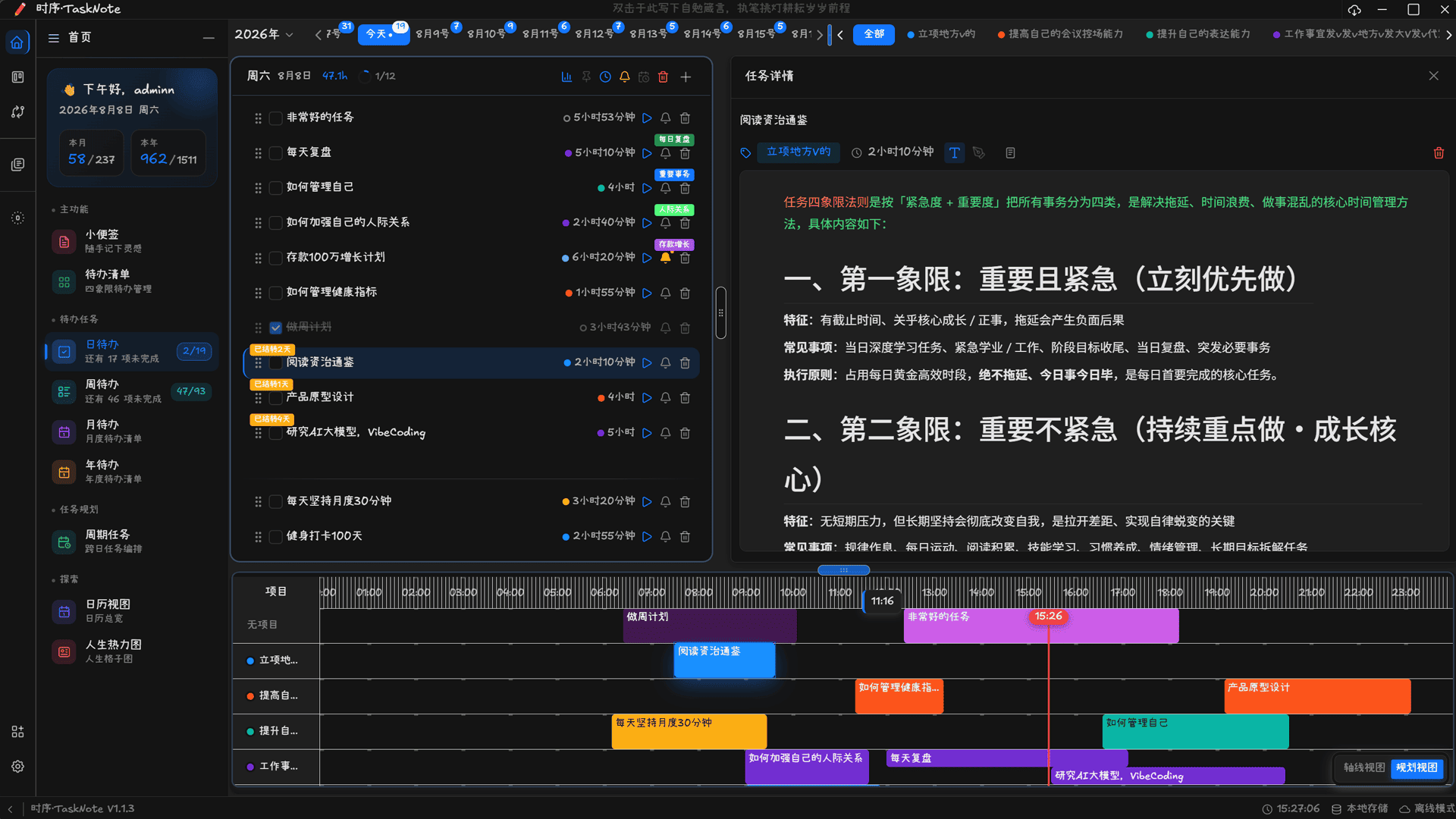Viewport: 1456px width, 819px height.
Task: Open the apps grid icon in left rail
Action: pos(17,732)
